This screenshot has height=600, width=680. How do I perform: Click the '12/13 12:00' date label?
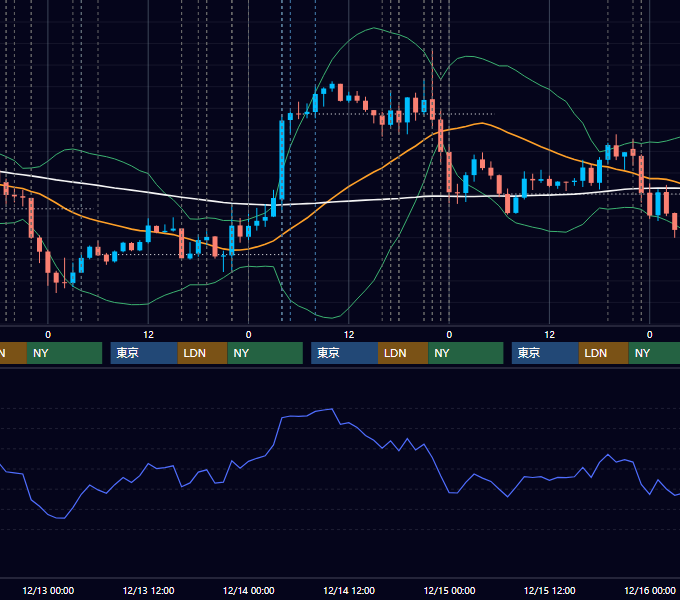[148, 590]
